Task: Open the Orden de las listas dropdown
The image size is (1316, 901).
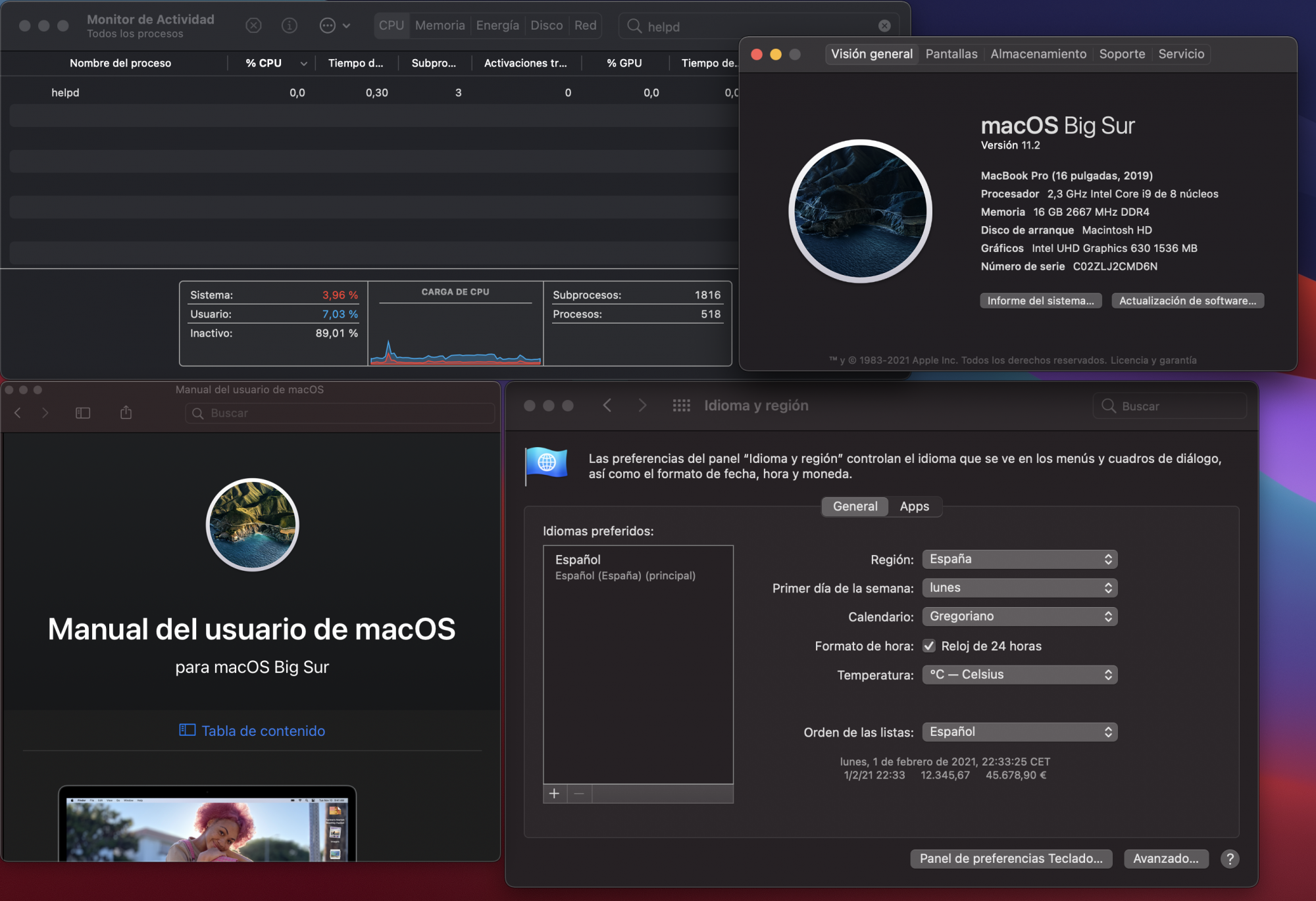Action: coord(1019,732)
